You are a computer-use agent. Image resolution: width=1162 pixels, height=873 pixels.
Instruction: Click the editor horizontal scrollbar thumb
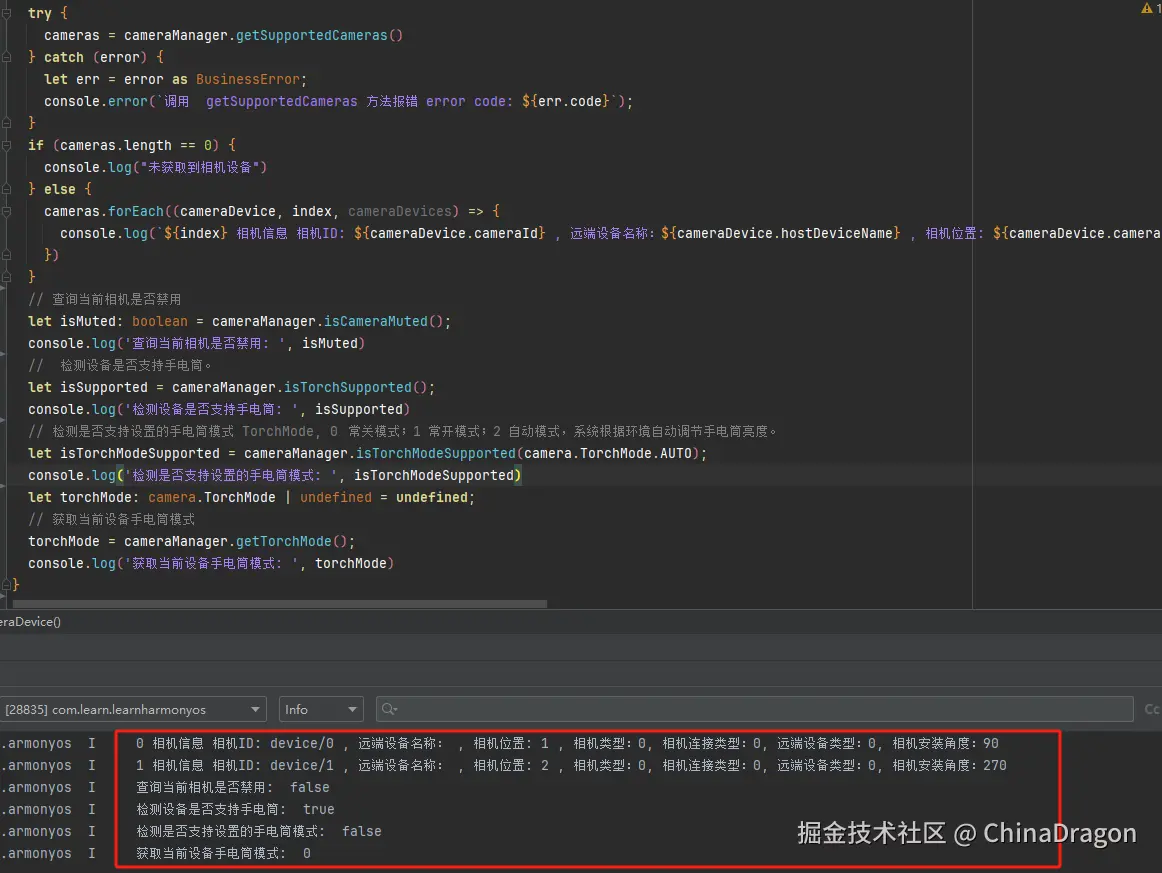(280, 604)
